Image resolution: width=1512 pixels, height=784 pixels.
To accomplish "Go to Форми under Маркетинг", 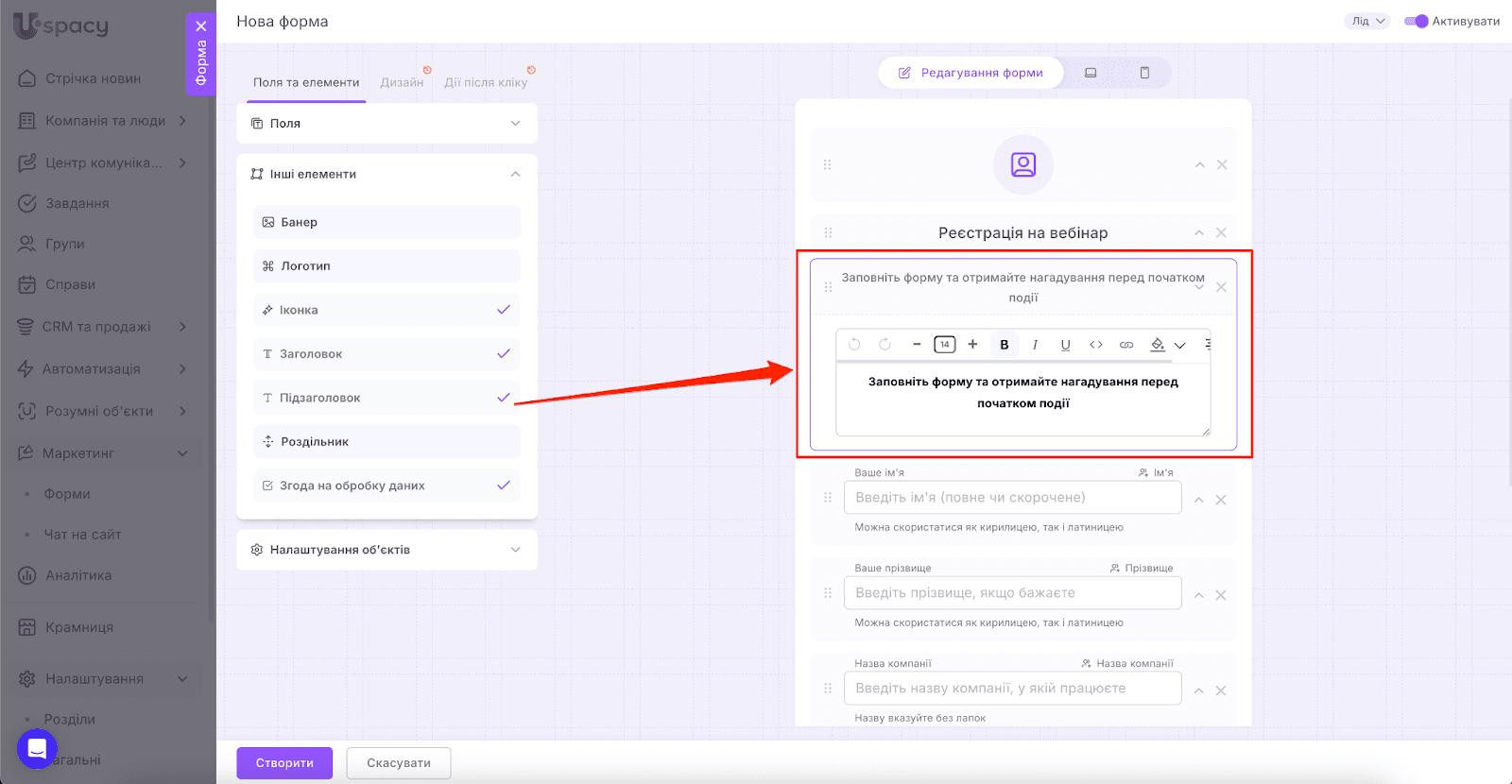I will 67,494.
